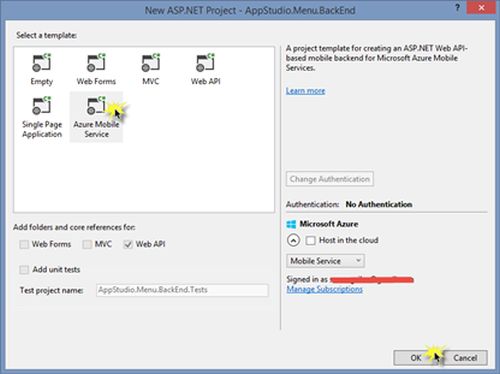Screen dimensions: 500x374
Task: Check the Host in the cloud box
Action: 310,240
